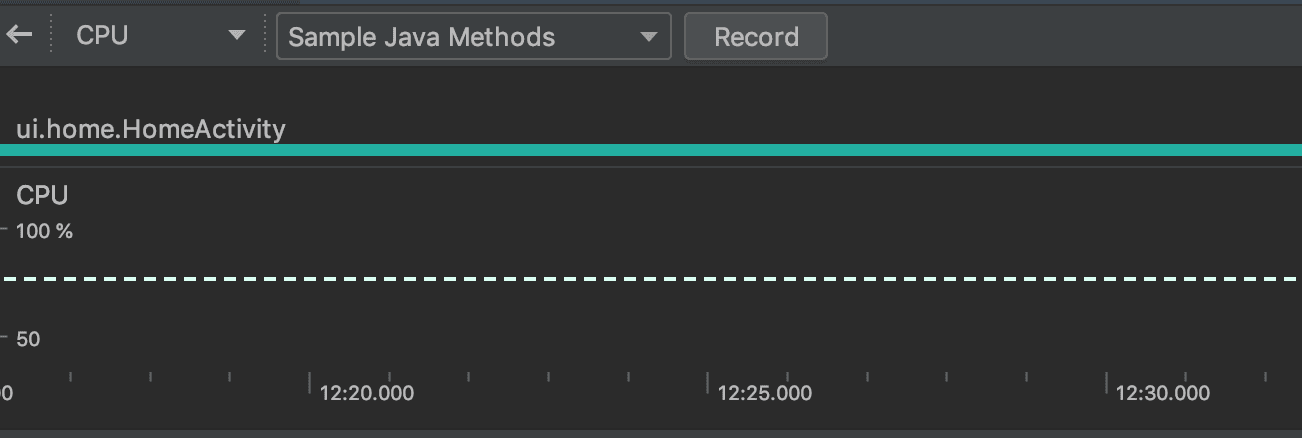Screen dimensions: 1302x438
Task: Click the 100 % axis label
Action: [44, 232]
